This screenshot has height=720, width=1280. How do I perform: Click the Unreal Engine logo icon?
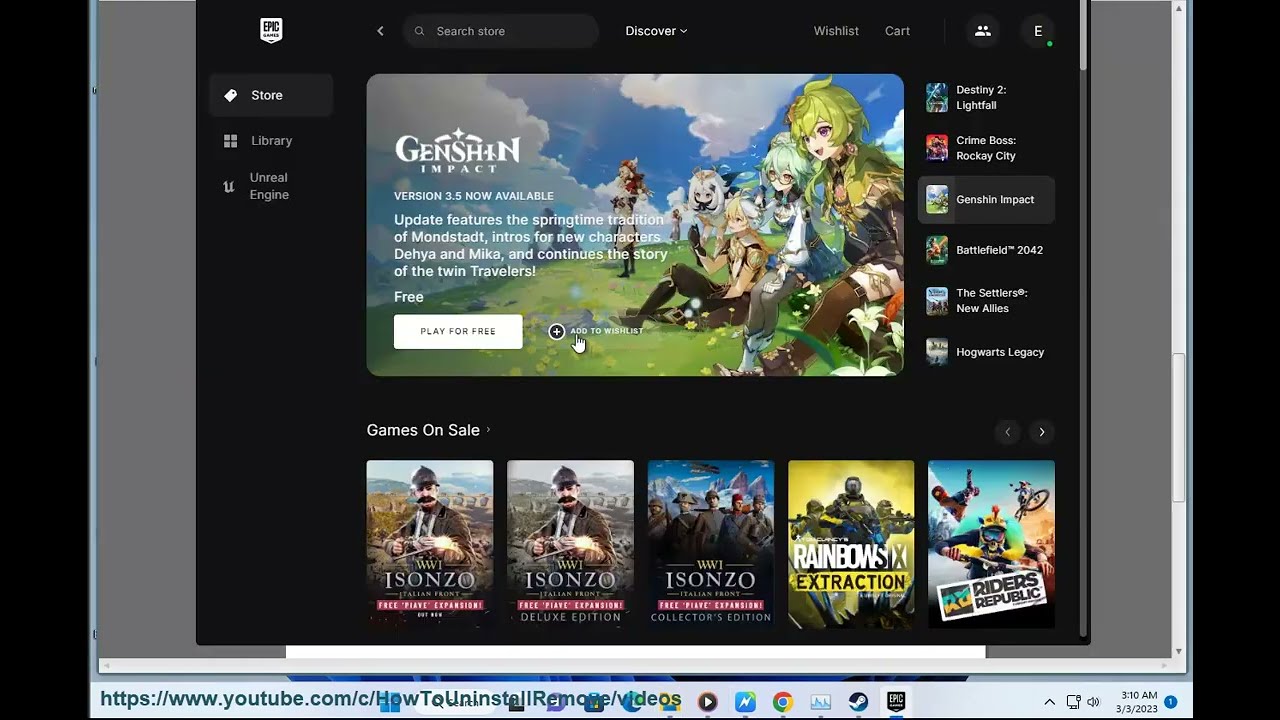[x=229, y=187]
